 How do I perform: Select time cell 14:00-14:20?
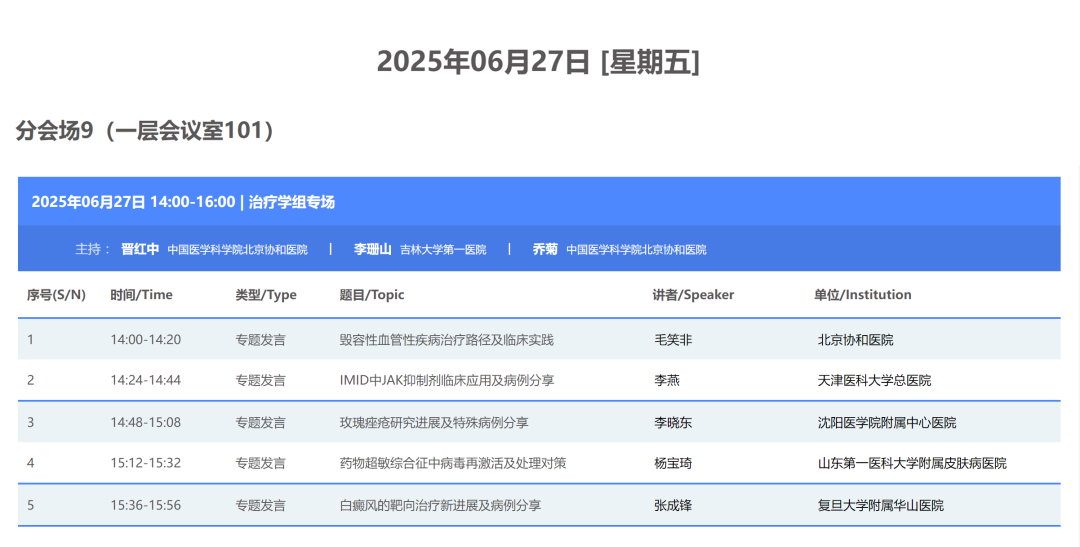[145, 340]
